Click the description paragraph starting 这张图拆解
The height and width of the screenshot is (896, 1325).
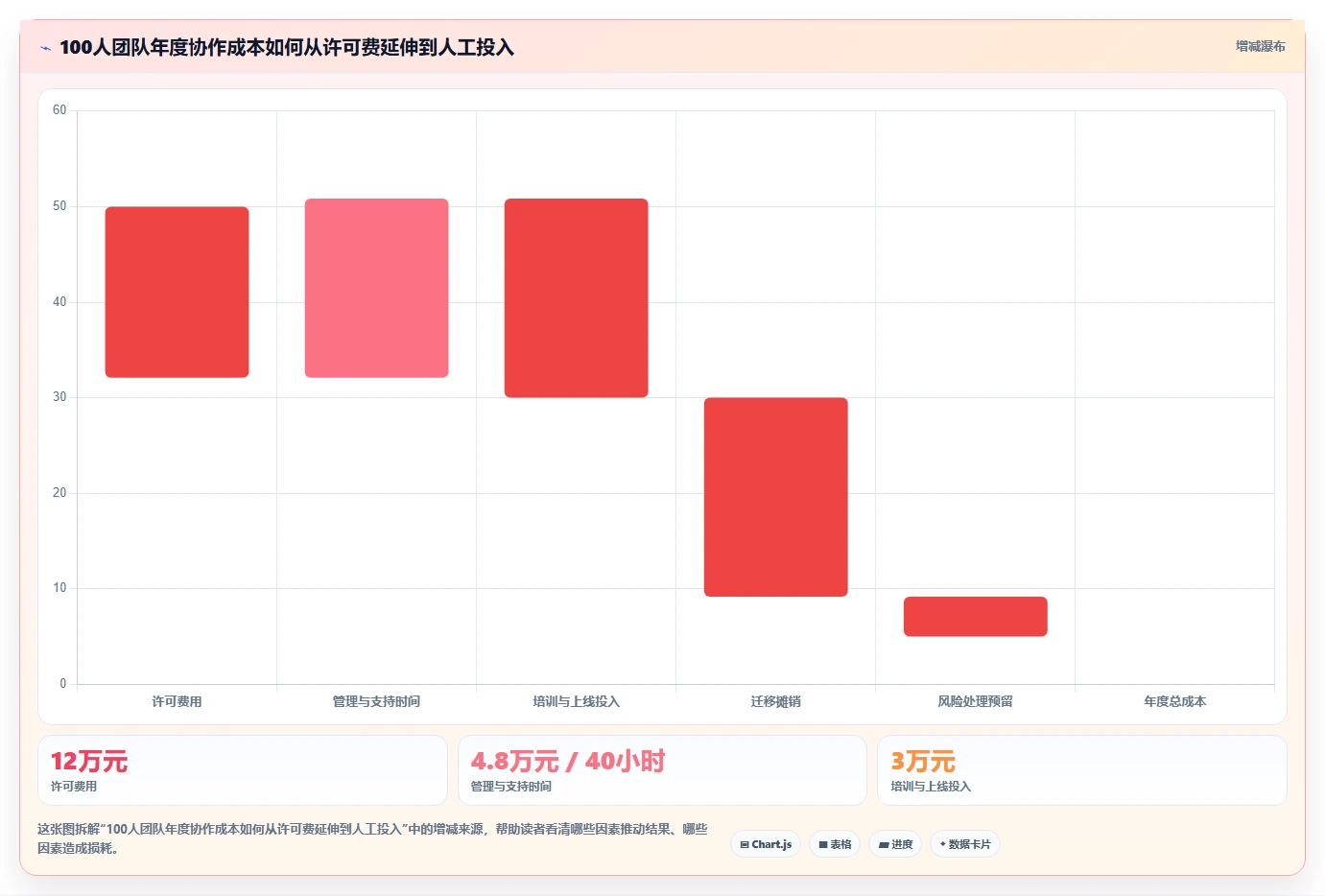coord(373,838)
